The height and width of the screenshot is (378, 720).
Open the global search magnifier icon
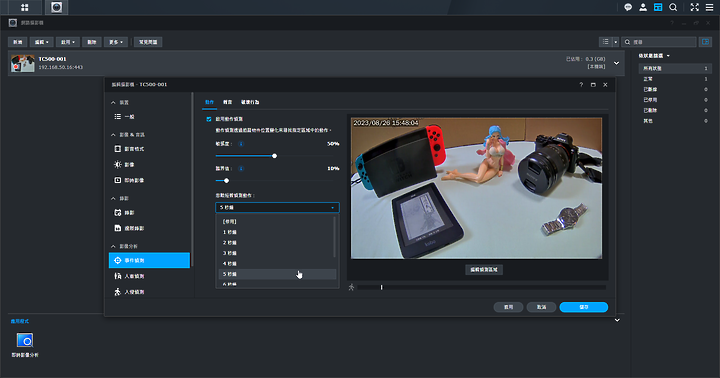pos(673,7)
